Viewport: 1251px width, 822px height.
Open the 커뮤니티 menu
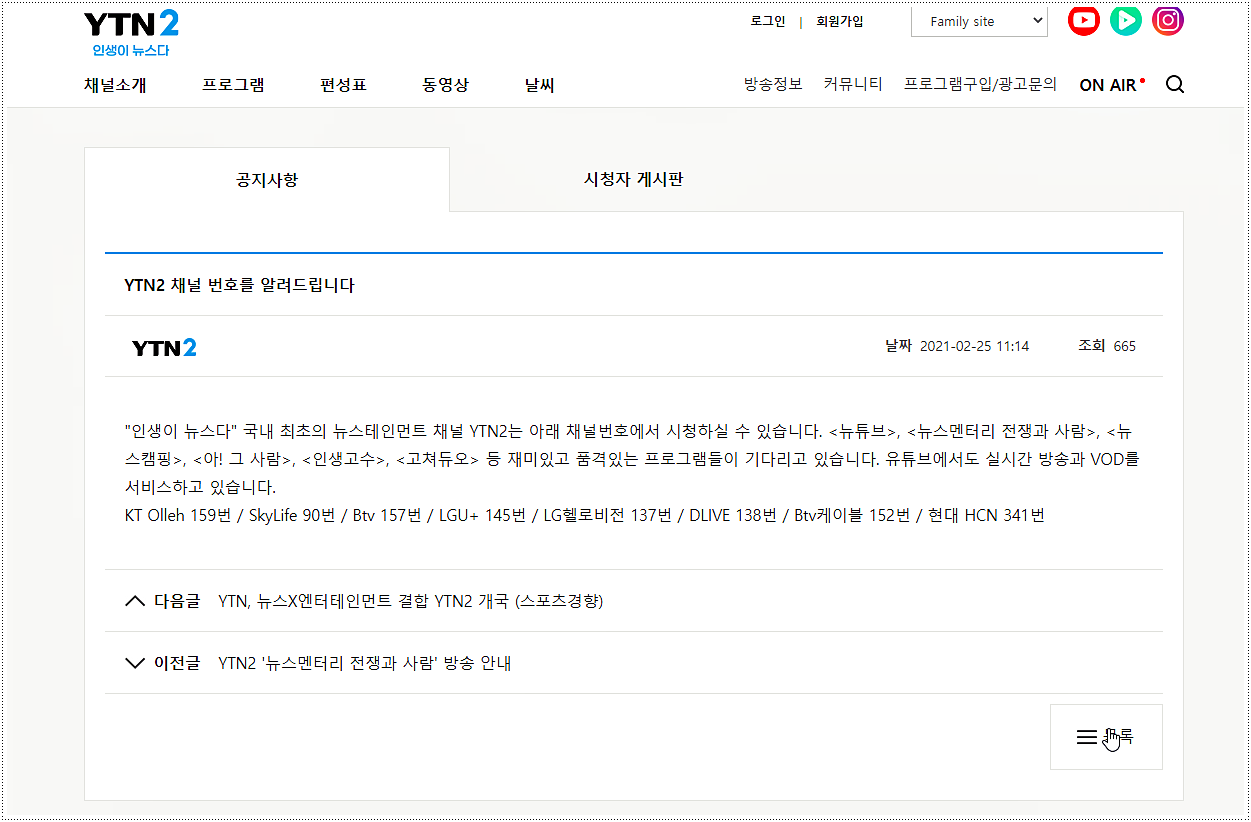853,84
